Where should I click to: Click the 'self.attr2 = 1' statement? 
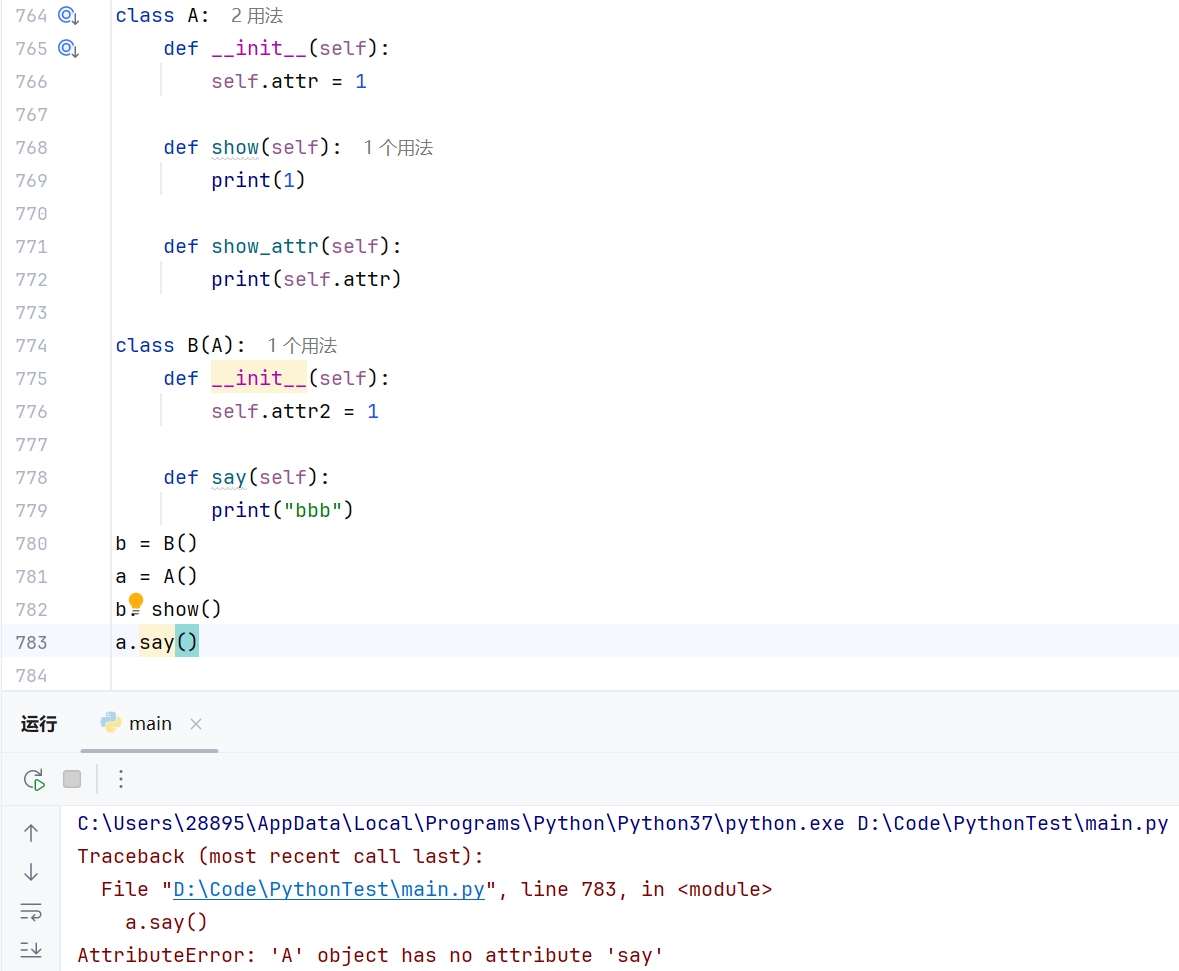coord(295,411)
